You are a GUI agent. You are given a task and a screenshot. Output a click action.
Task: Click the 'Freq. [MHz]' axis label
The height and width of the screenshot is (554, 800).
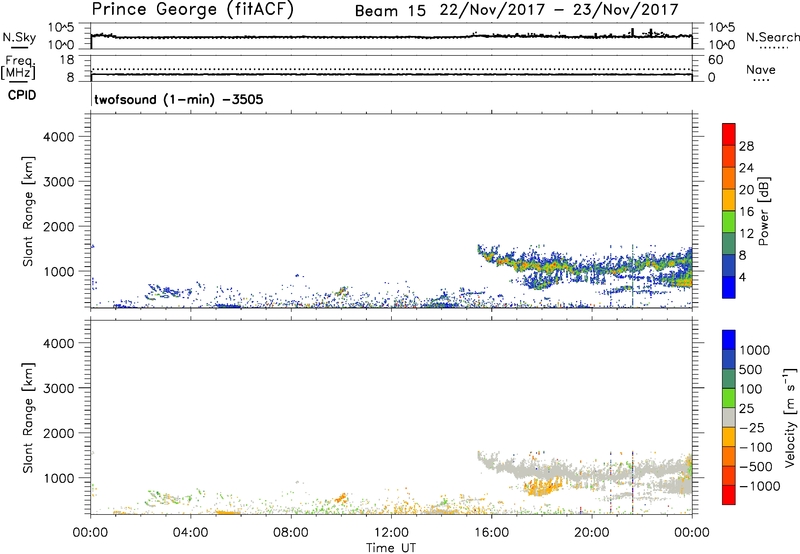pyautogui.click(x=18, y=67)
